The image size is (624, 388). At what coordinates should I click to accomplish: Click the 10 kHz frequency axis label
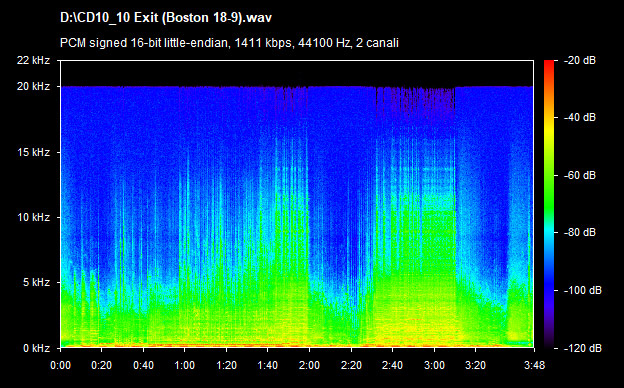tap(33, 218)
